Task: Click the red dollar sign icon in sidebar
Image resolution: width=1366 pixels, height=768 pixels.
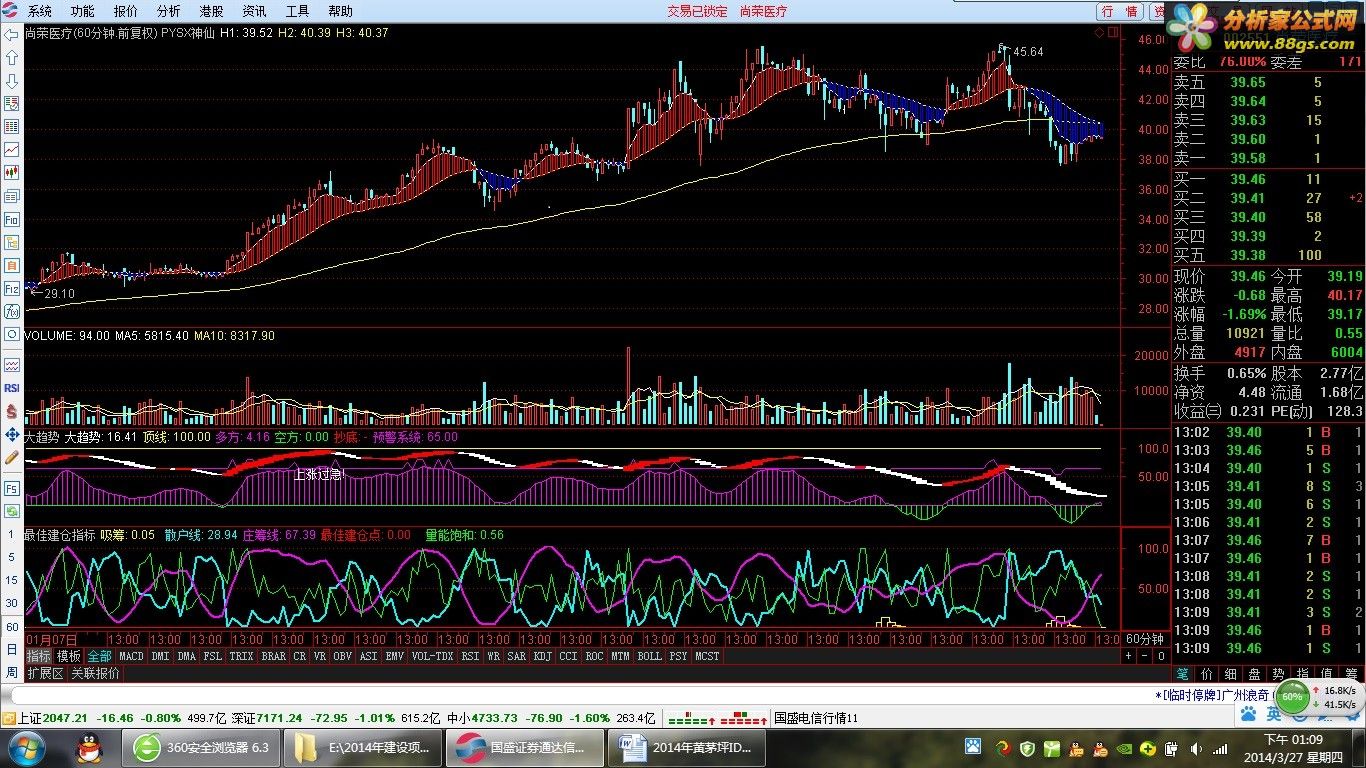Action: tap(12, 411)
